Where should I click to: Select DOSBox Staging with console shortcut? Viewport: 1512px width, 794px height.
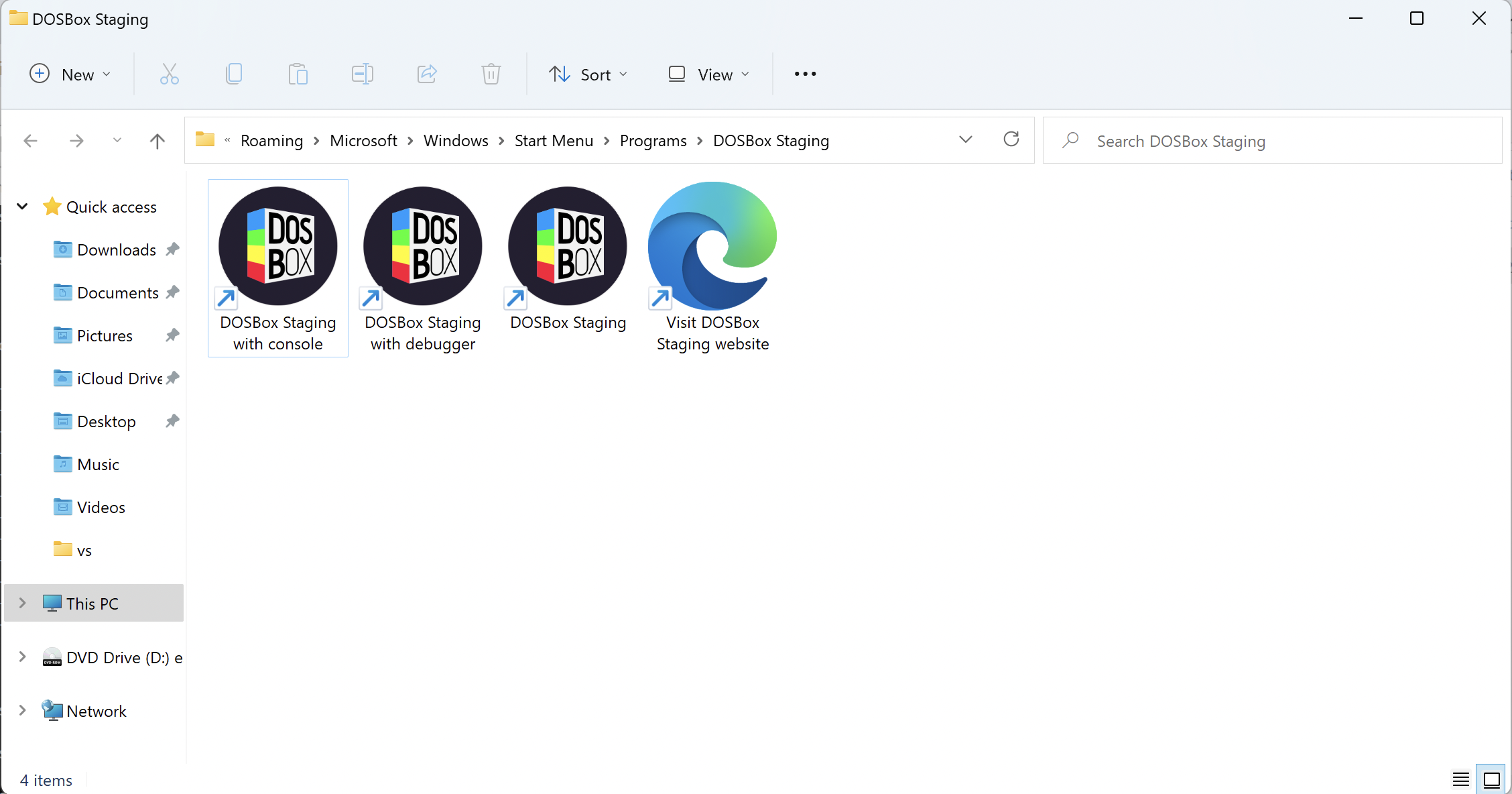tap(278, 268)
